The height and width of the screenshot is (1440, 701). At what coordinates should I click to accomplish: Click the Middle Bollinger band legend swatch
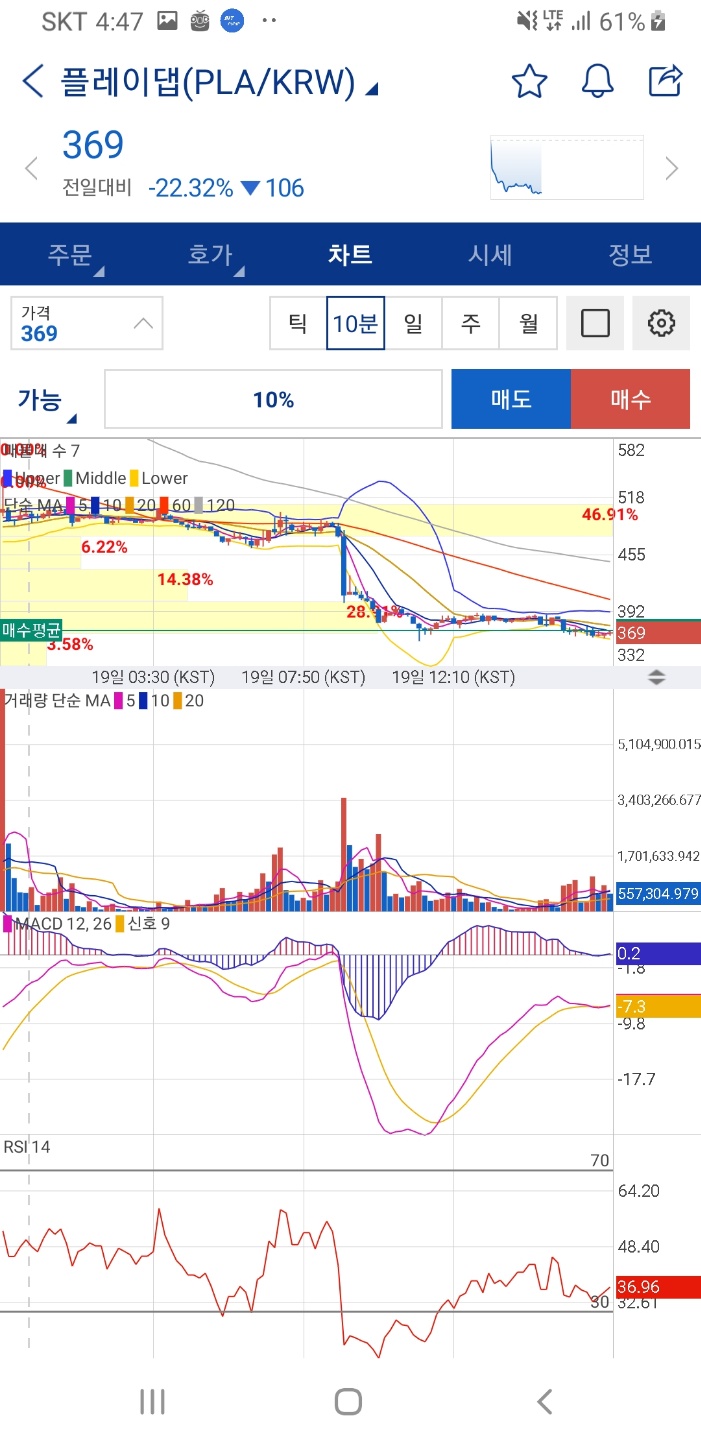coord(68,478)
